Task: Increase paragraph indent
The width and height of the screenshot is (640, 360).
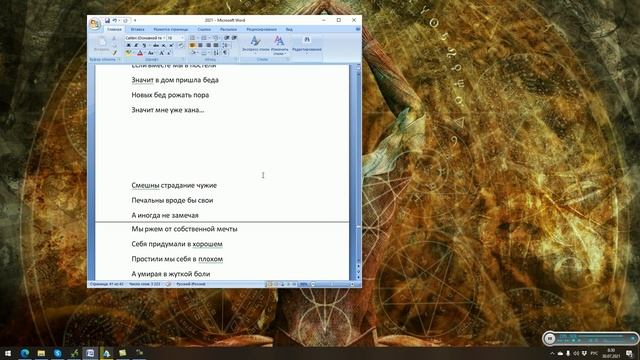Action: pyautogui.click(x=234, y=38)
